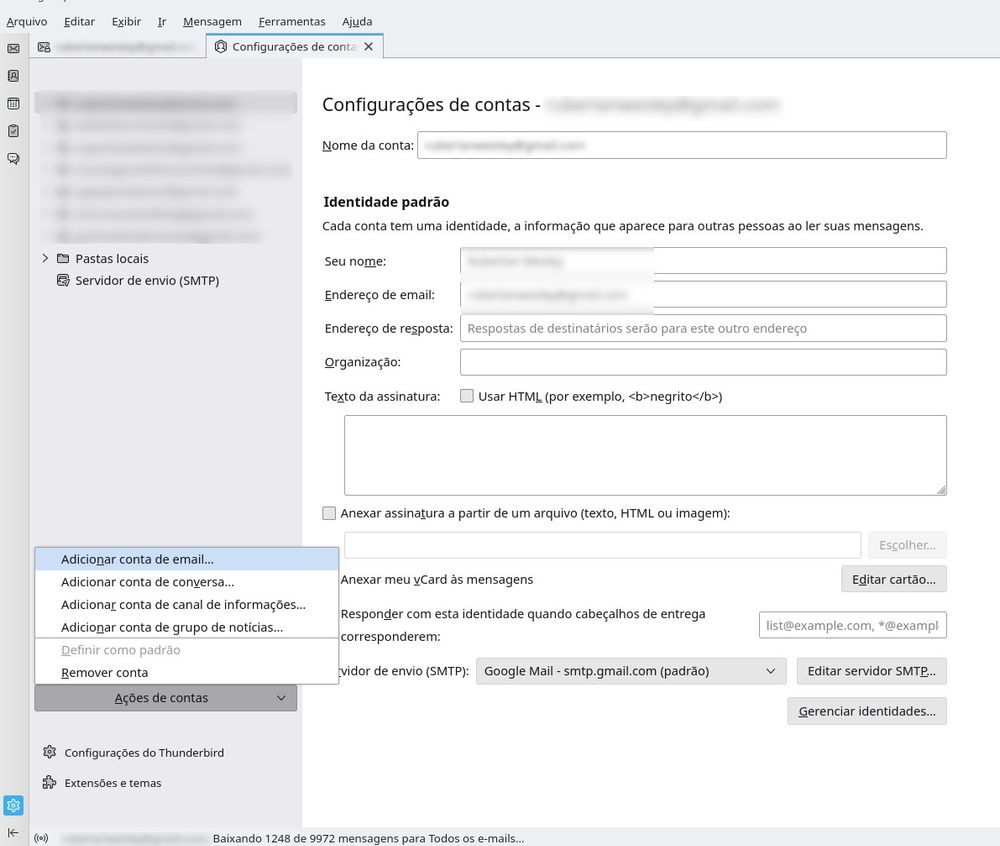Enable the Usar HTML checkbox

point(466,395)
